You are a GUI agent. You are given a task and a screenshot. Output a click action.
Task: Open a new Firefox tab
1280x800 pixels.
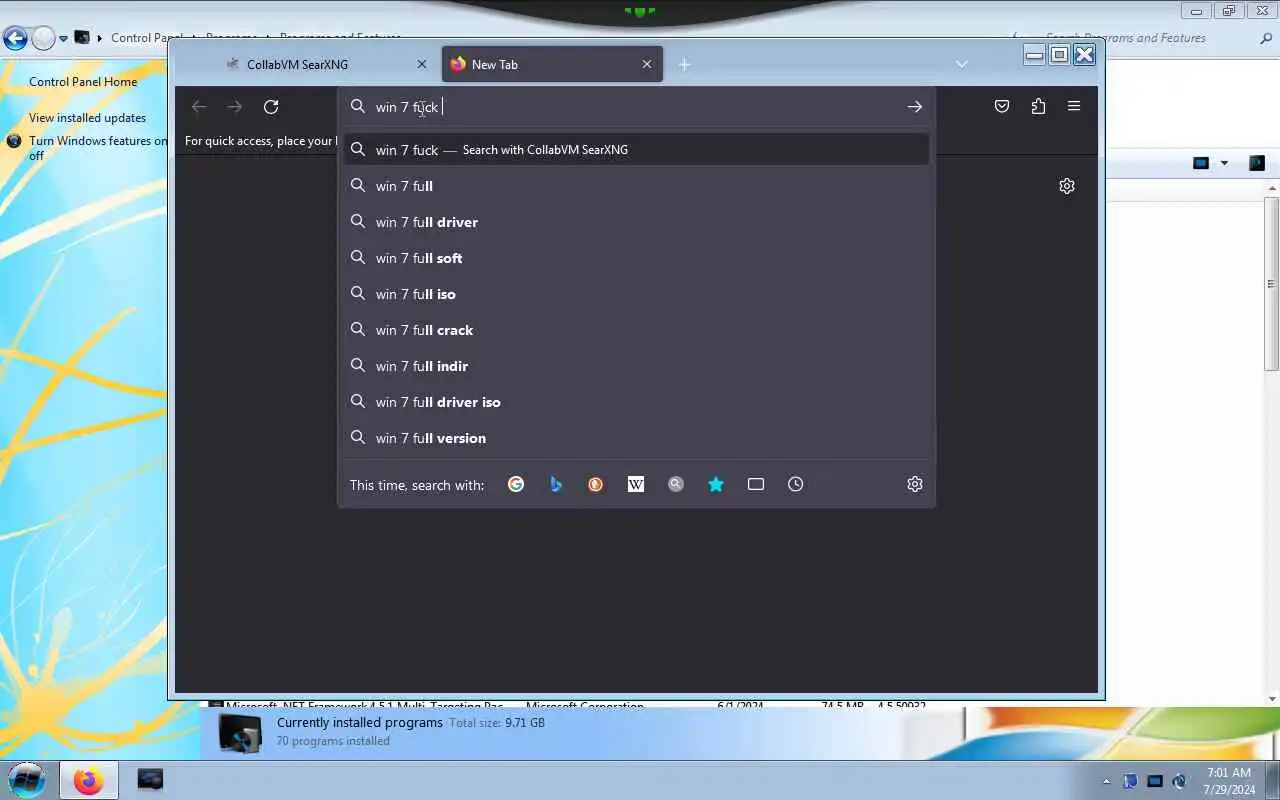[x=684, y=64]
